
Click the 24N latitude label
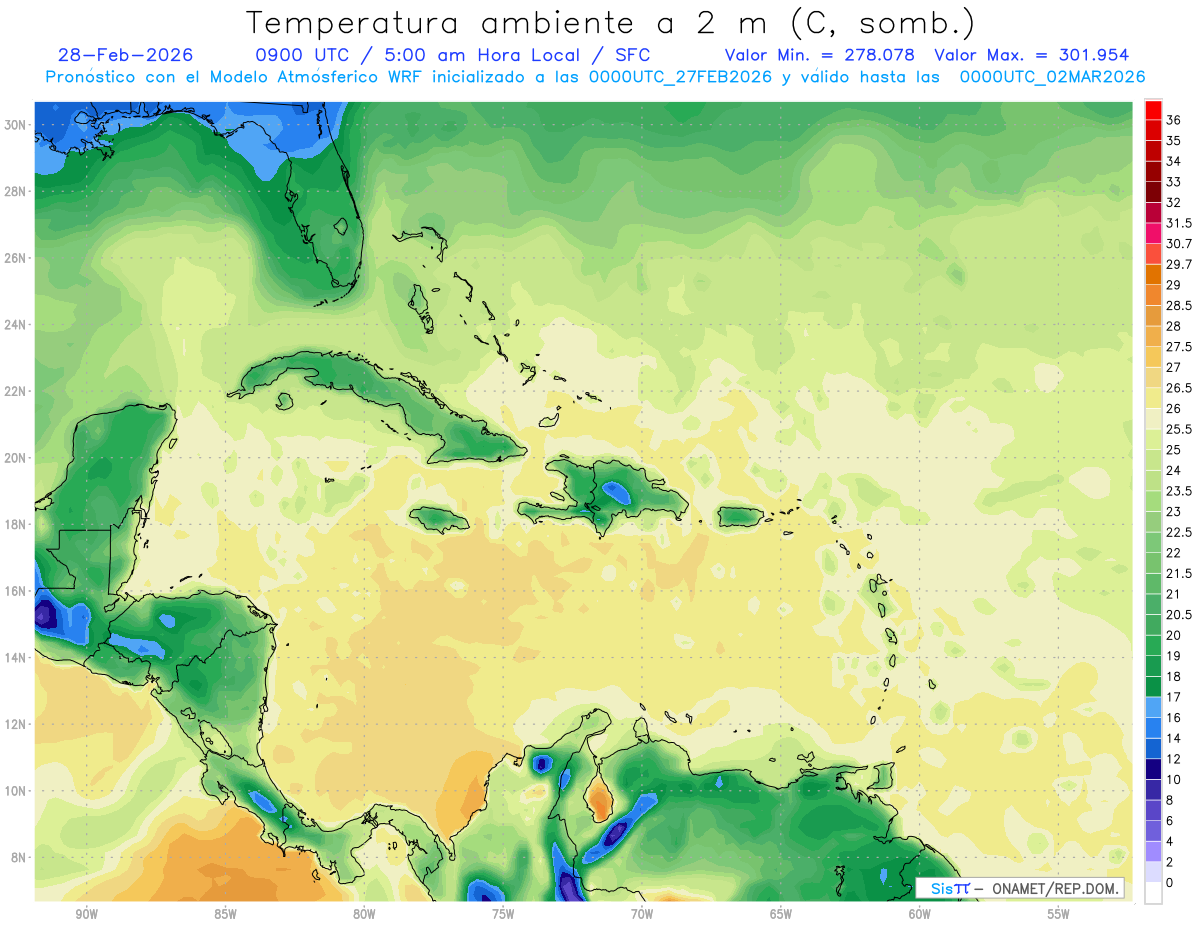[x=15, y=325]
